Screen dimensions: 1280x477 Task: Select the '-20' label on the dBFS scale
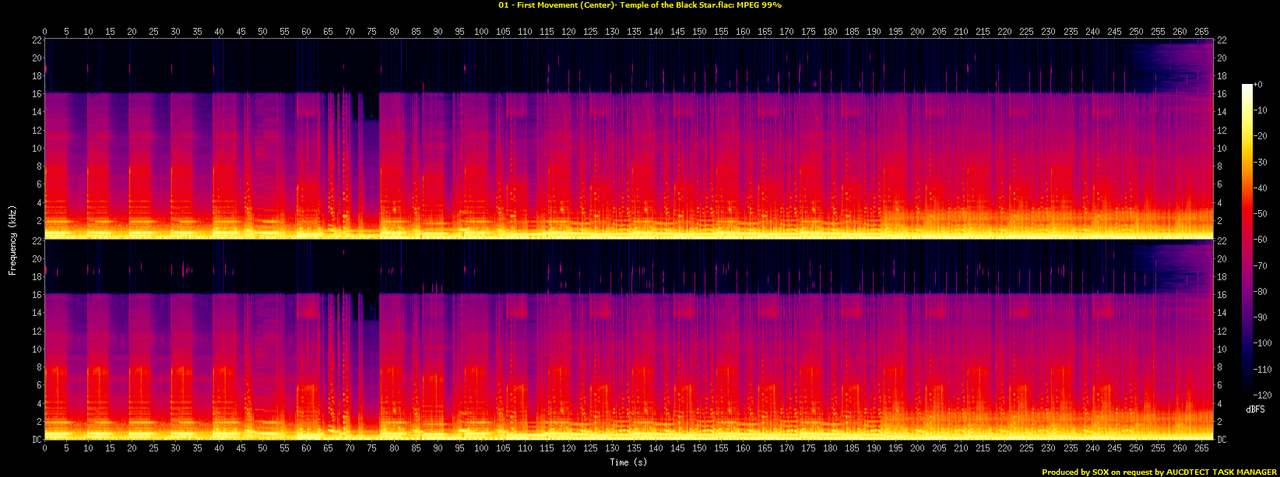(1262, 136)
